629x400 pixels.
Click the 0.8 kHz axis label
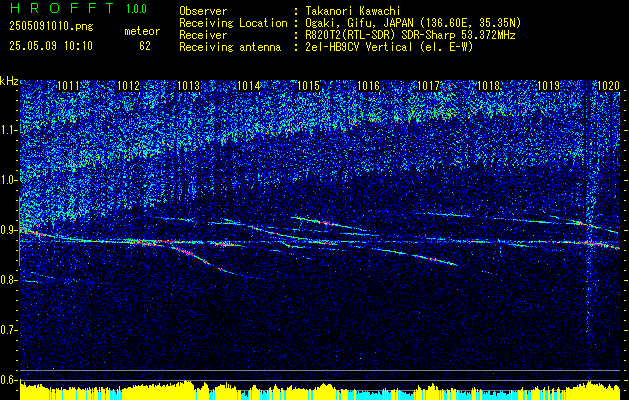(x=9, y=280)
